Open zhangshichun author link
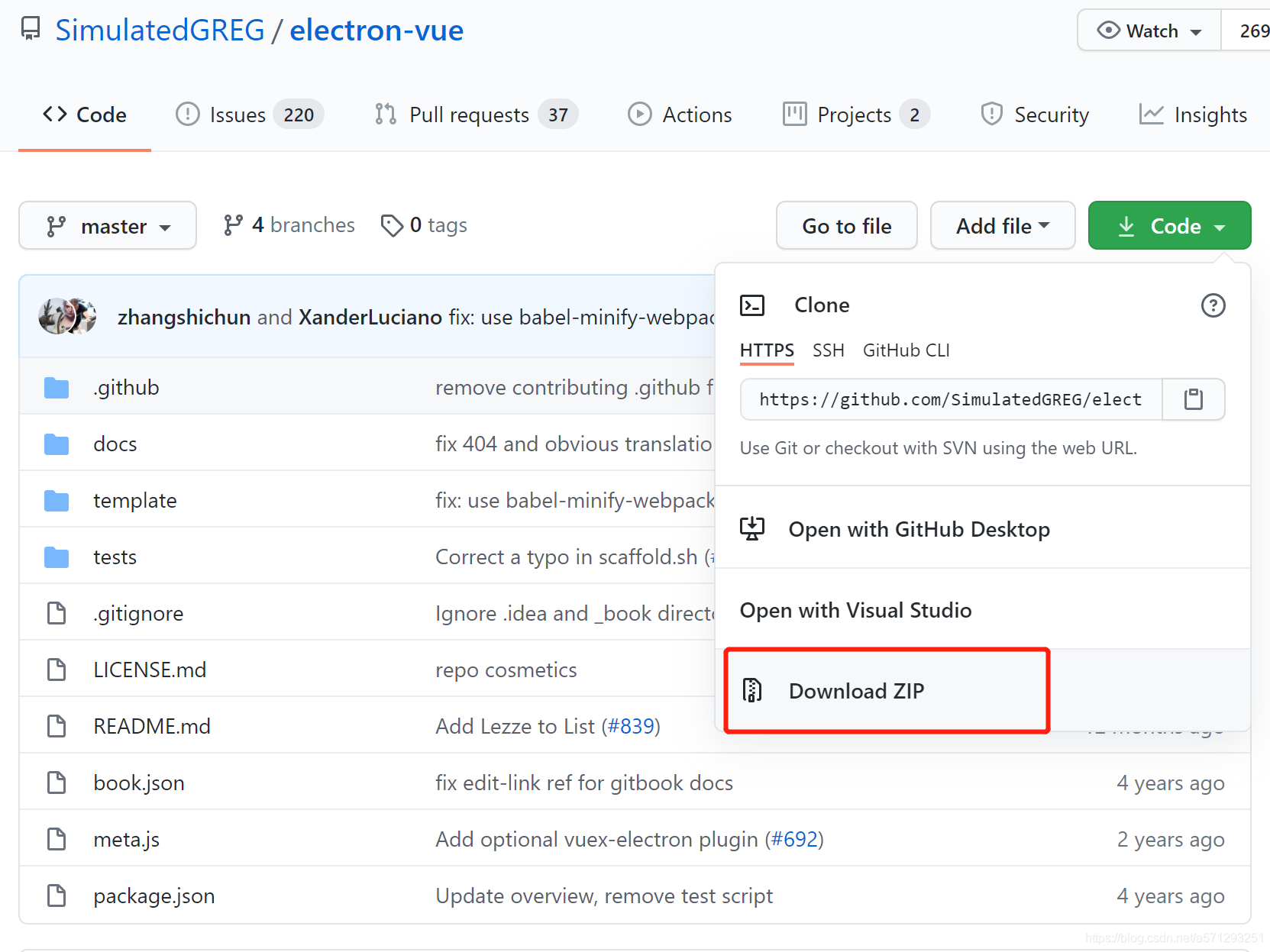This screenshot has height=952, width=1270. tap(184, 317)
